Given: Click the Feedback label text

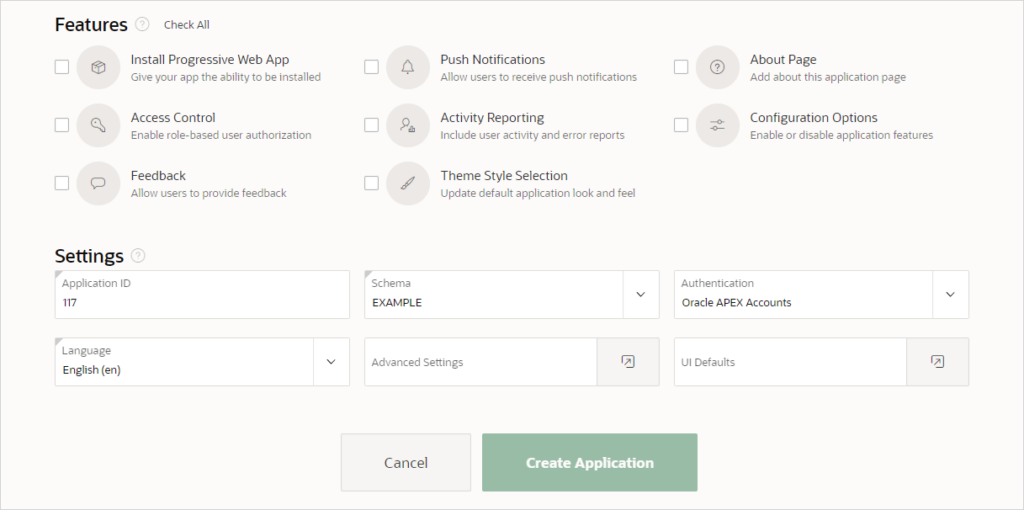Looking at the screenshot, I should point(158,176).
